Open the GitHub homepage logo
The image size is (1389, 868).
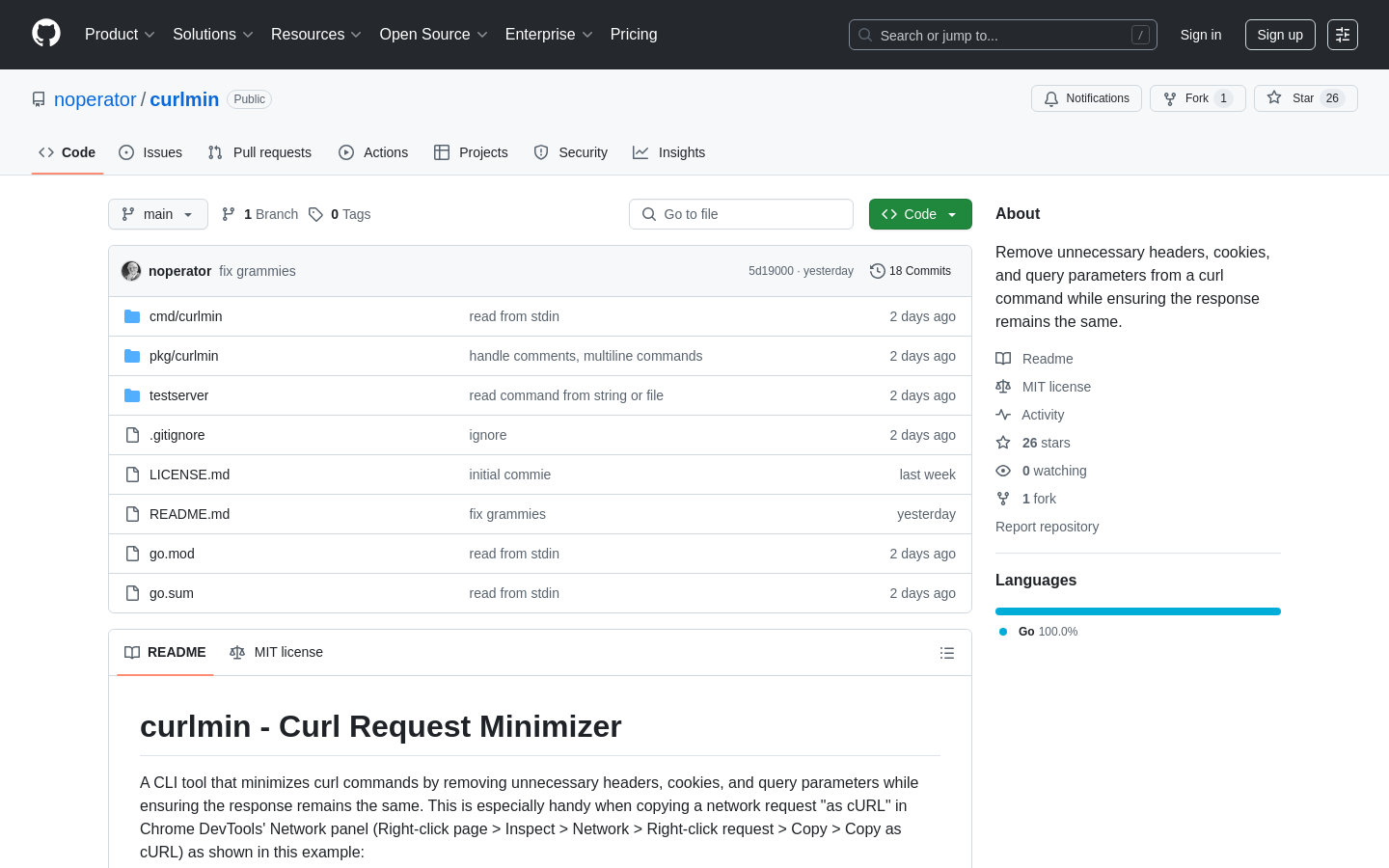(x=46, y=34)
